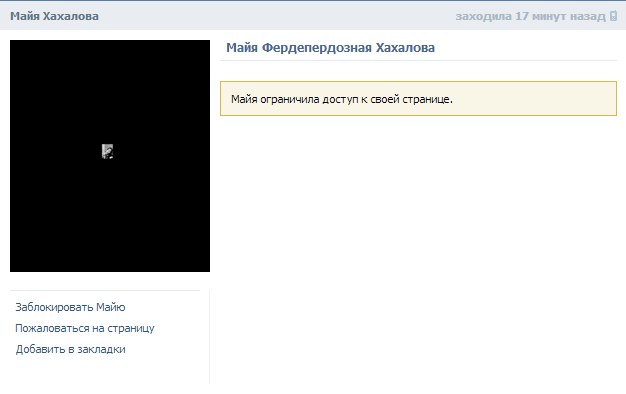
Task: Click the restricted access notice text
Action: coord(342,99)
